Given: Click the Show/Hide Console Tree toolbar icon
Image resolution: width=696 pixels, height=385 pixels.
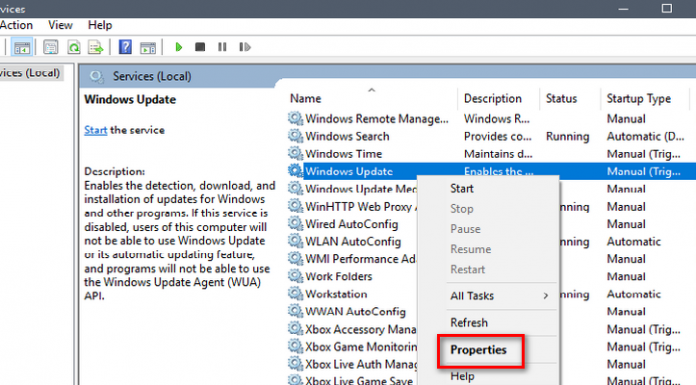Looking at the screenshot, I should pyautogui.click(x=22, y=47).
